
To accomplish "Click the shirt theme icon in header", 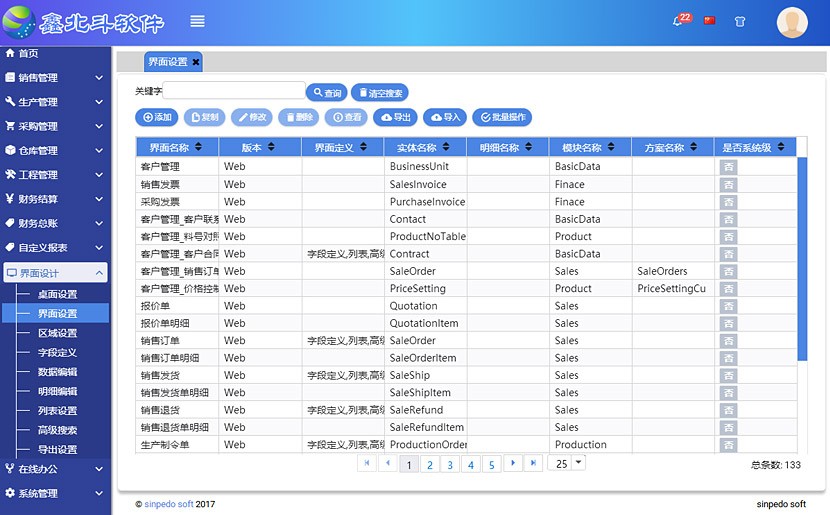I will (740, 21).
